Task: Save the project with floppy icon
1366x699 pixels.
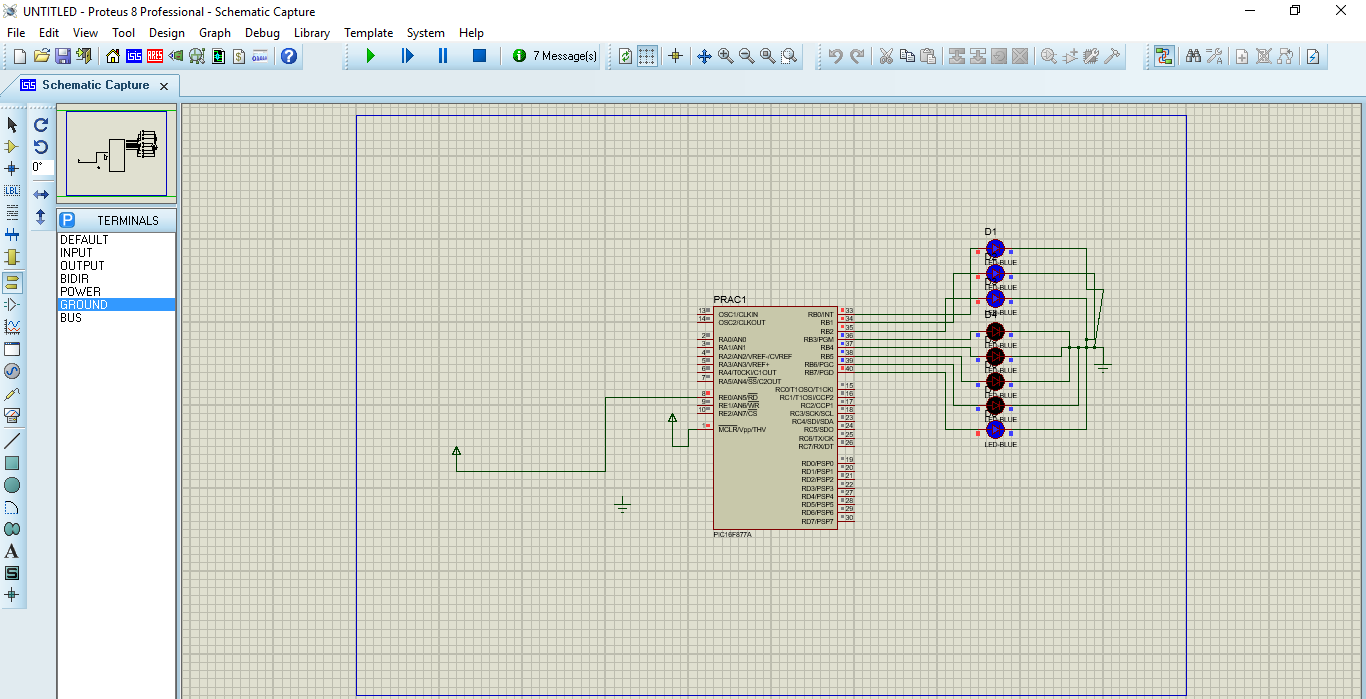Action: [62, 56]
